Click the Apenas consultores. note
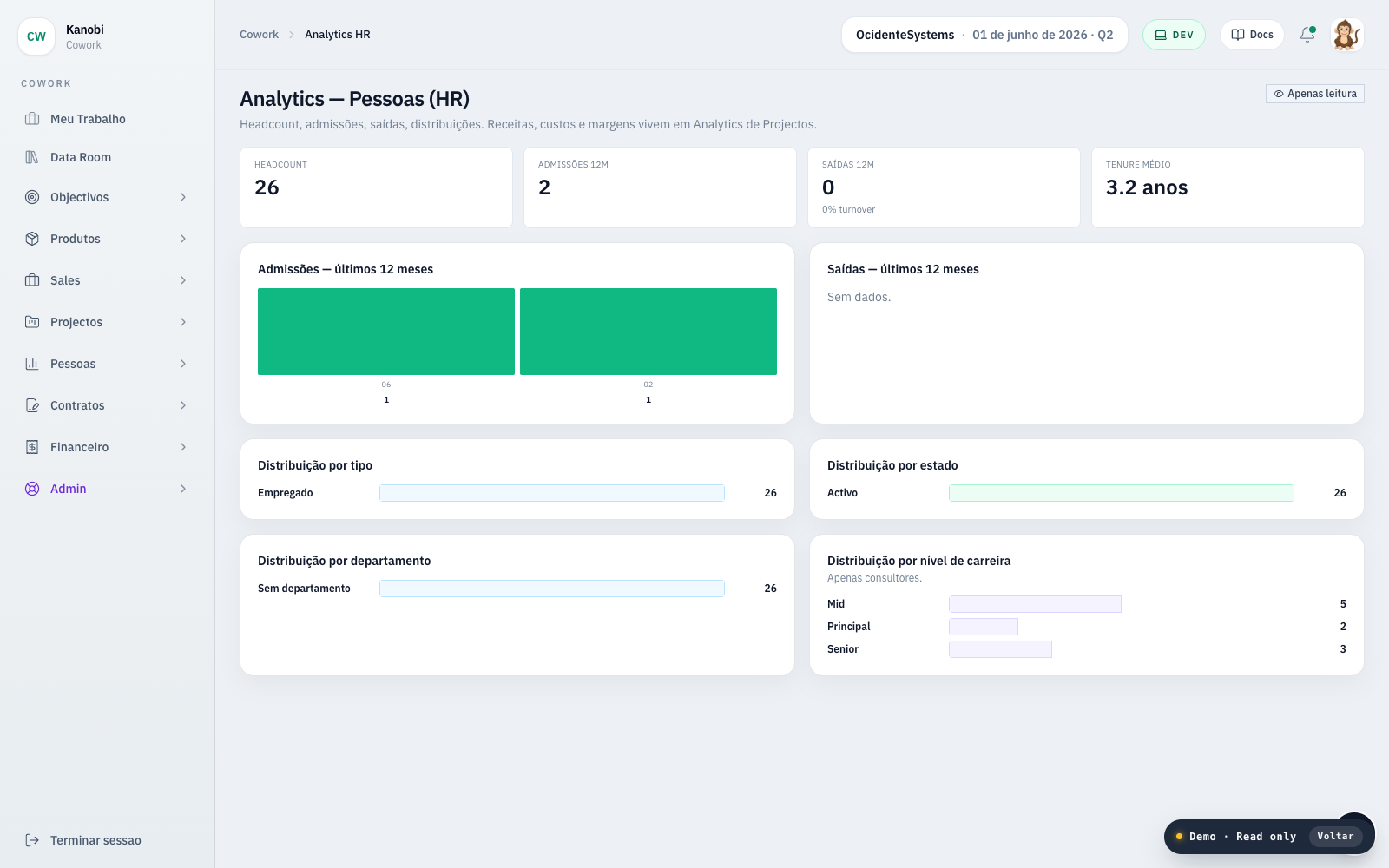The height and width of the screenshot is (868, 1389). point(874,578)
